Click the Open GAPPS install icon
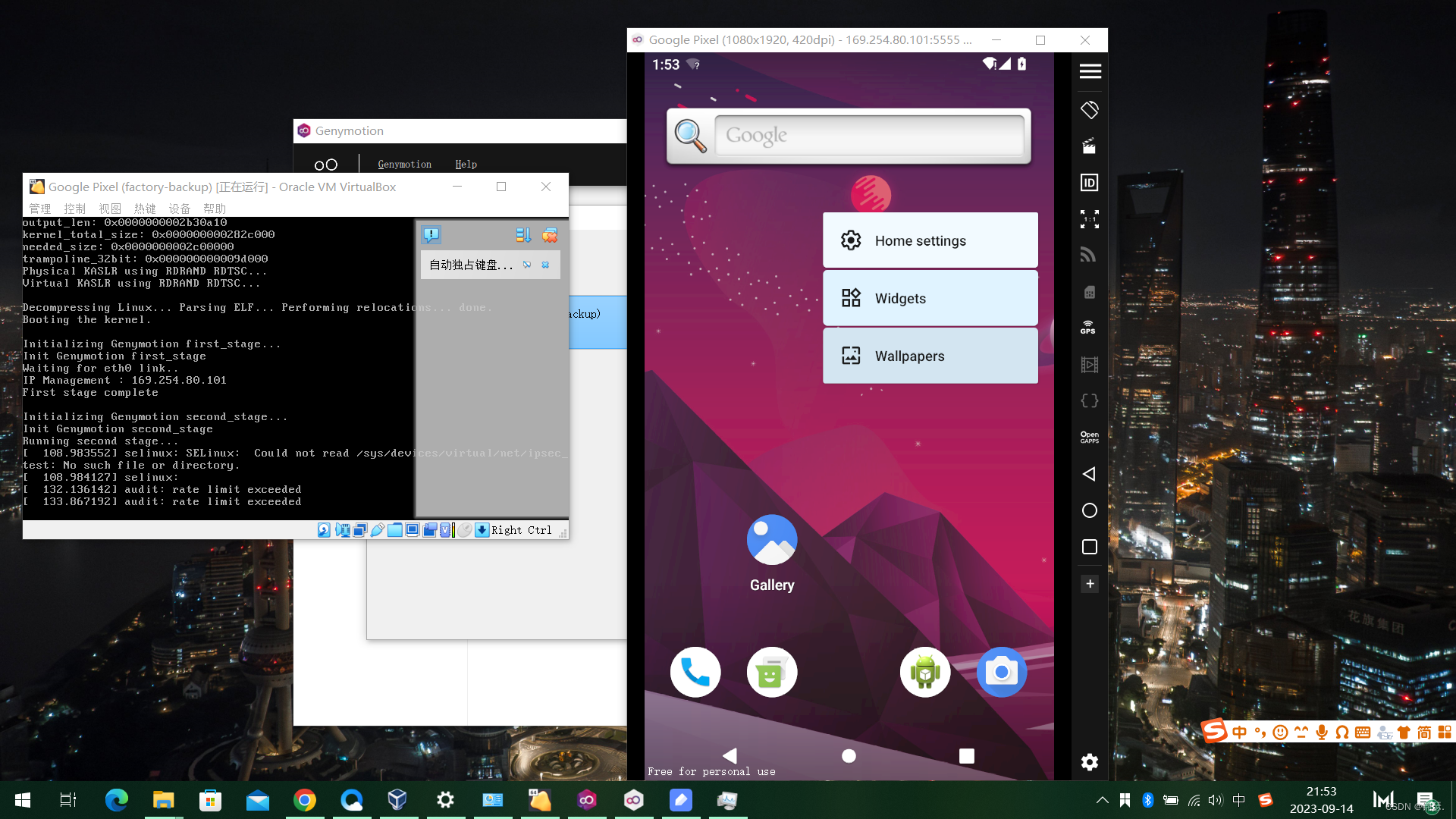 pos(1089,438)
